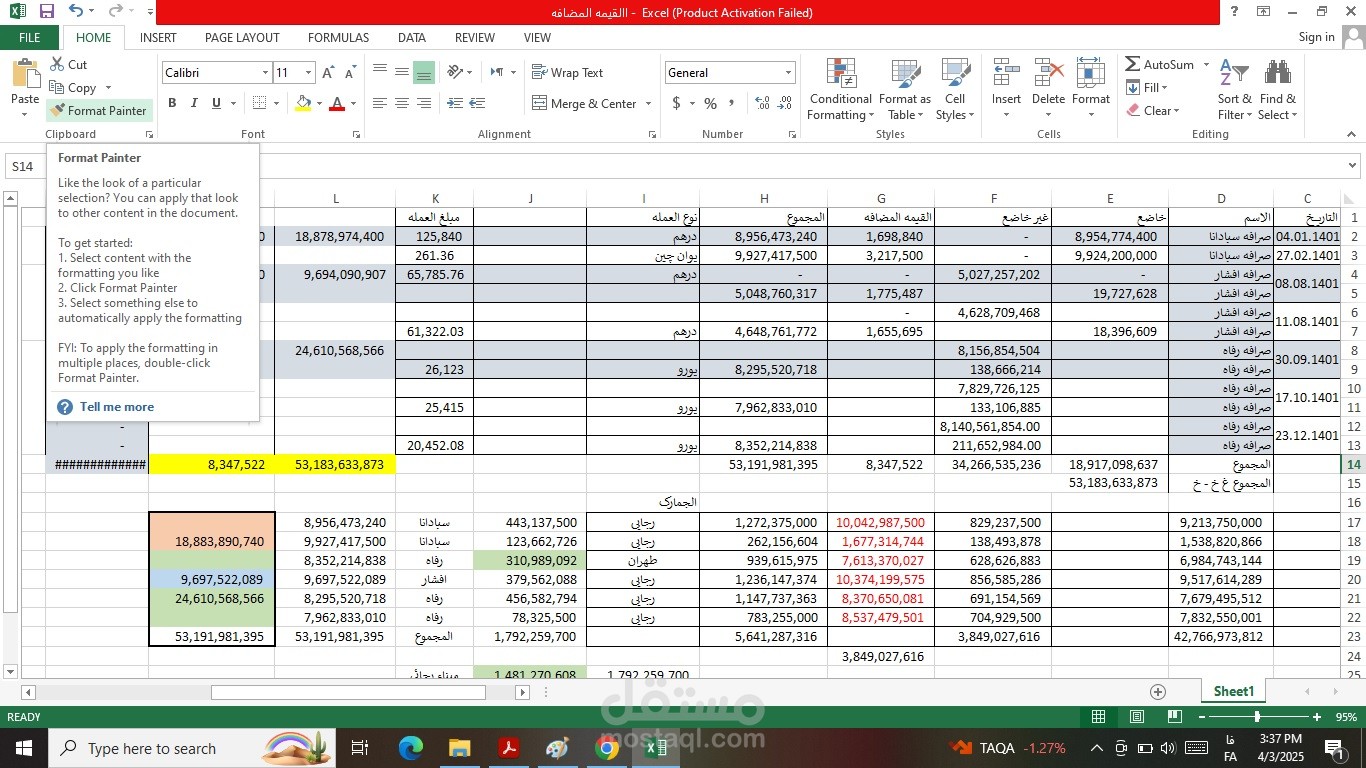This screenshot has height=768, width=1366.
Task: Apply the red Font Color
Action: point(337,103)
